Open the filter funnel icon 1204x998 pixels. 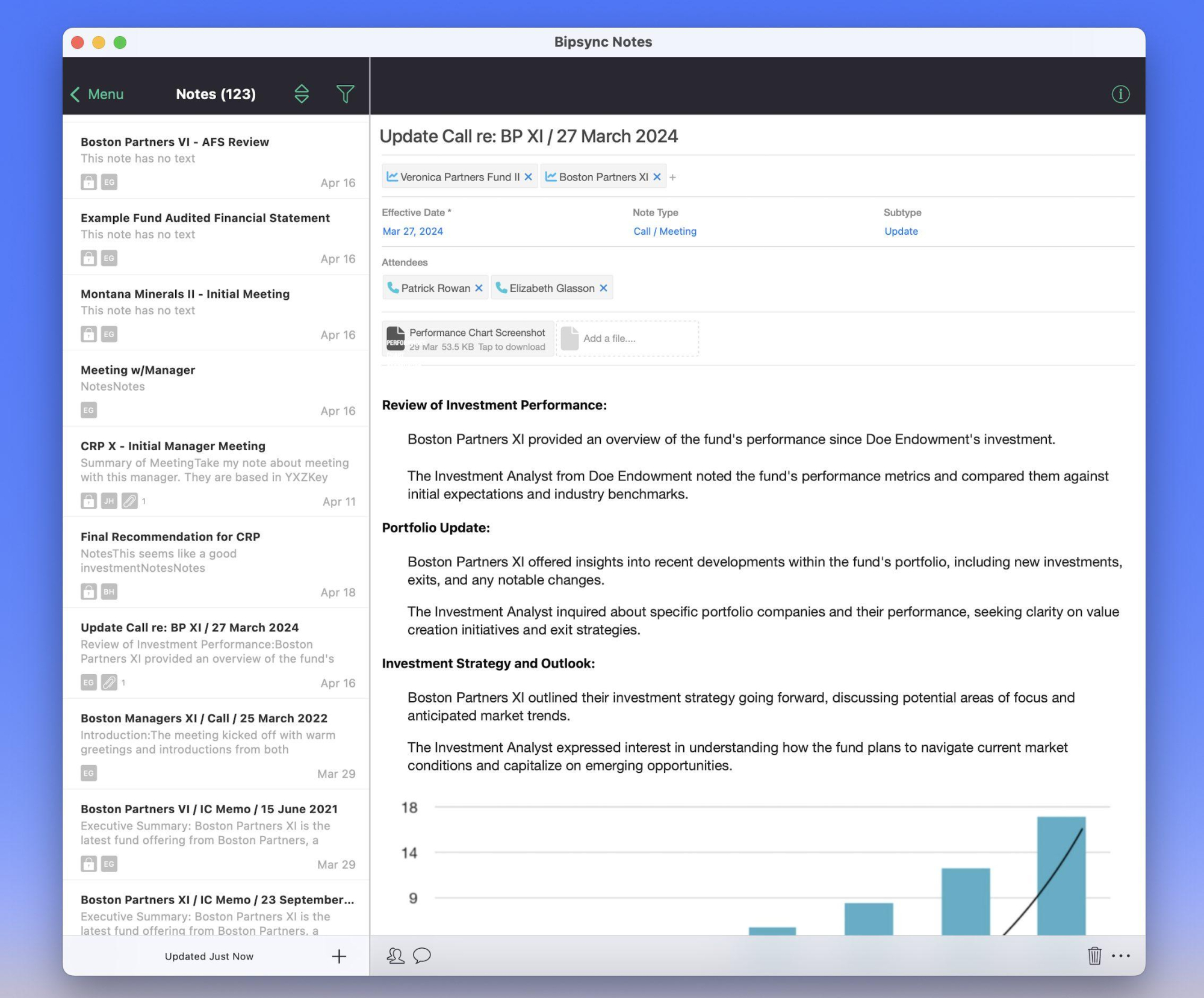[x=345, y=94]
